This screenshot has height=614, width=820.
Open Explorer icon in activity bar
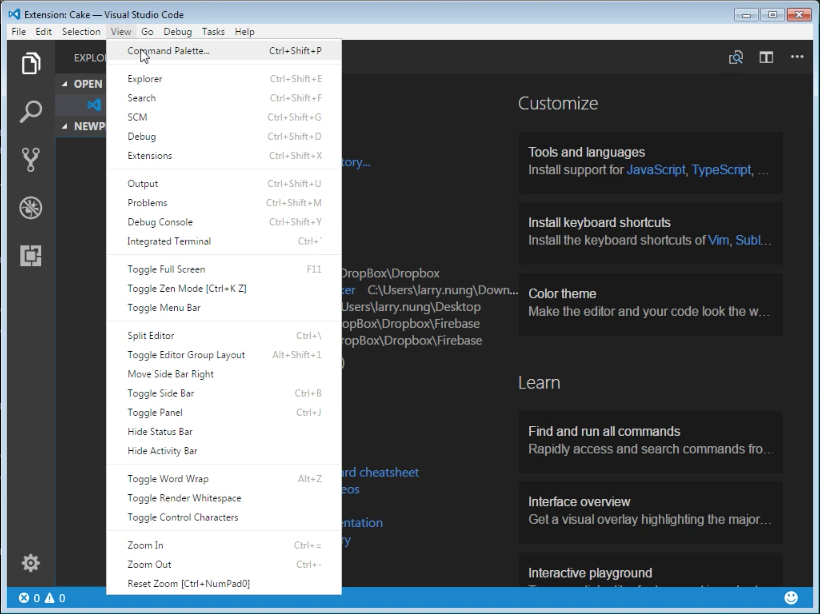pyautogui.click(x=31, y=63)
